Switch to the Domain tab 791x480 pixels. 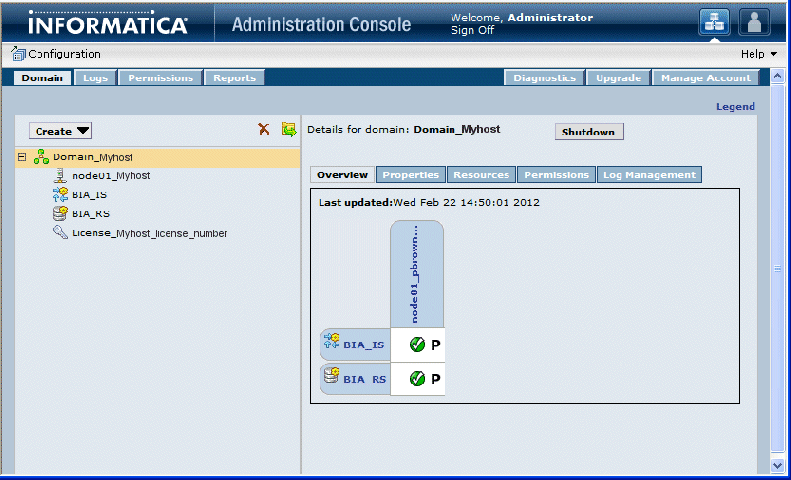(x=42, y=78)
